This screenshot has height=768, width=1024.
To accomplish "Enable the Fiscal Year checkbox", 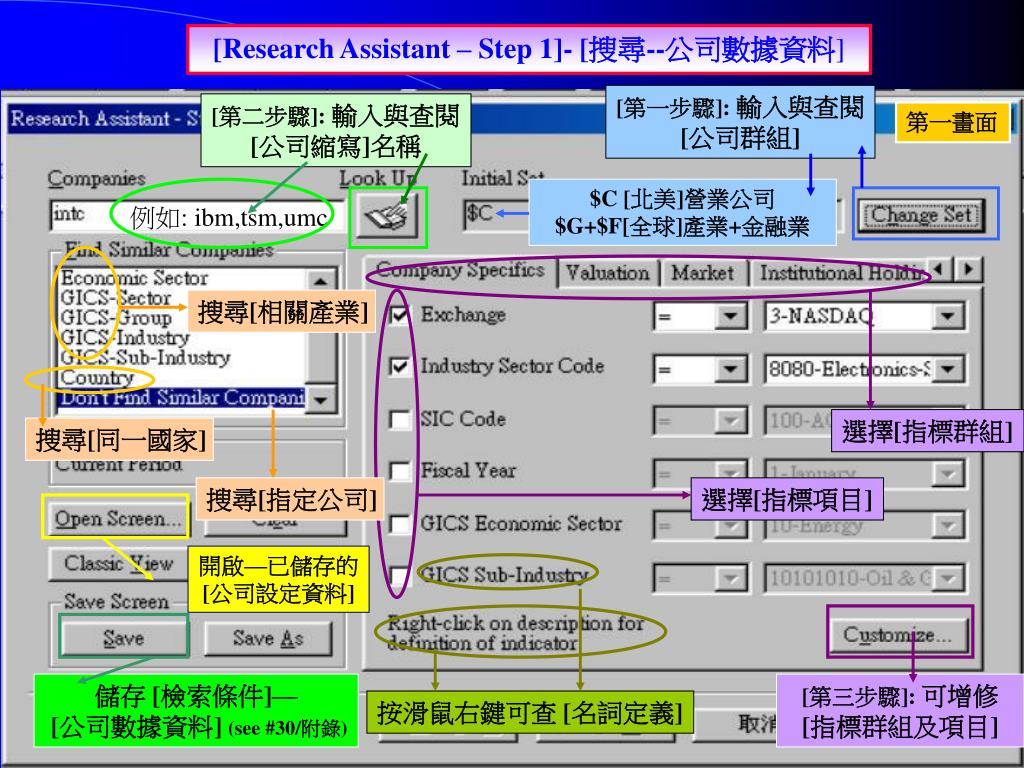I will (x=399, y=471).
